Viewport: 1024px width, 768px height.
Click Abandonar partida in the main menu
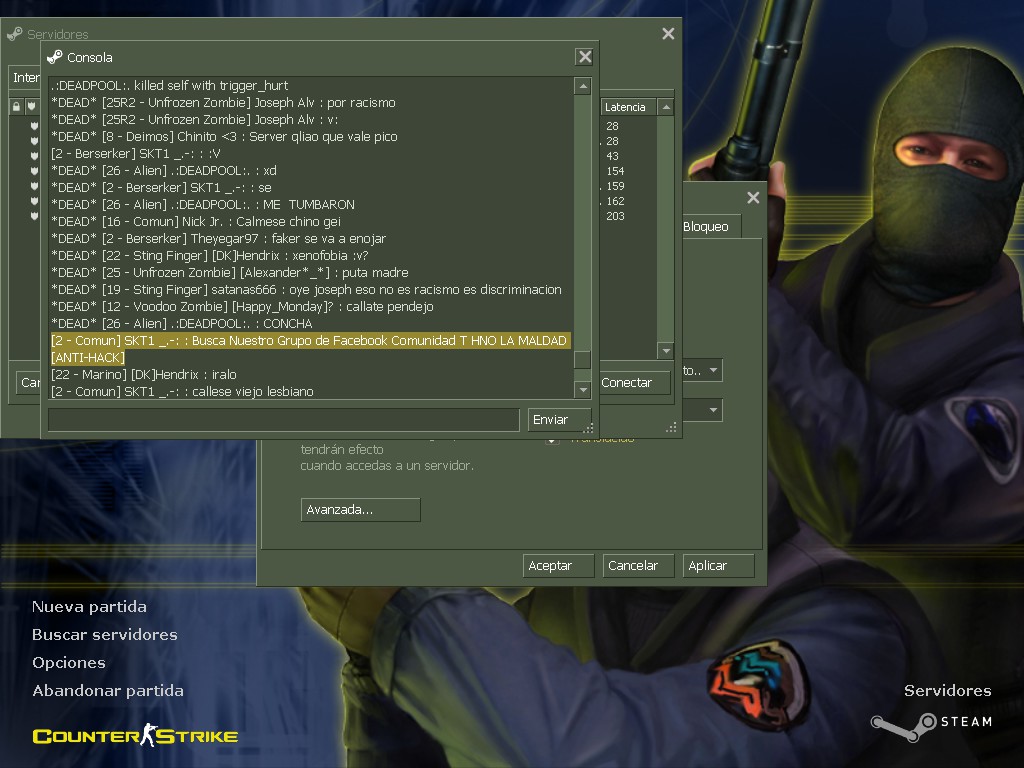[108, 691]
